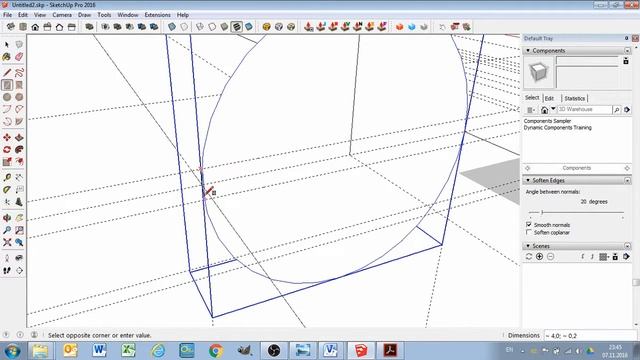Switch to Iso view in toolbar
Screen dimensions: 640x360
pos(11,27)
